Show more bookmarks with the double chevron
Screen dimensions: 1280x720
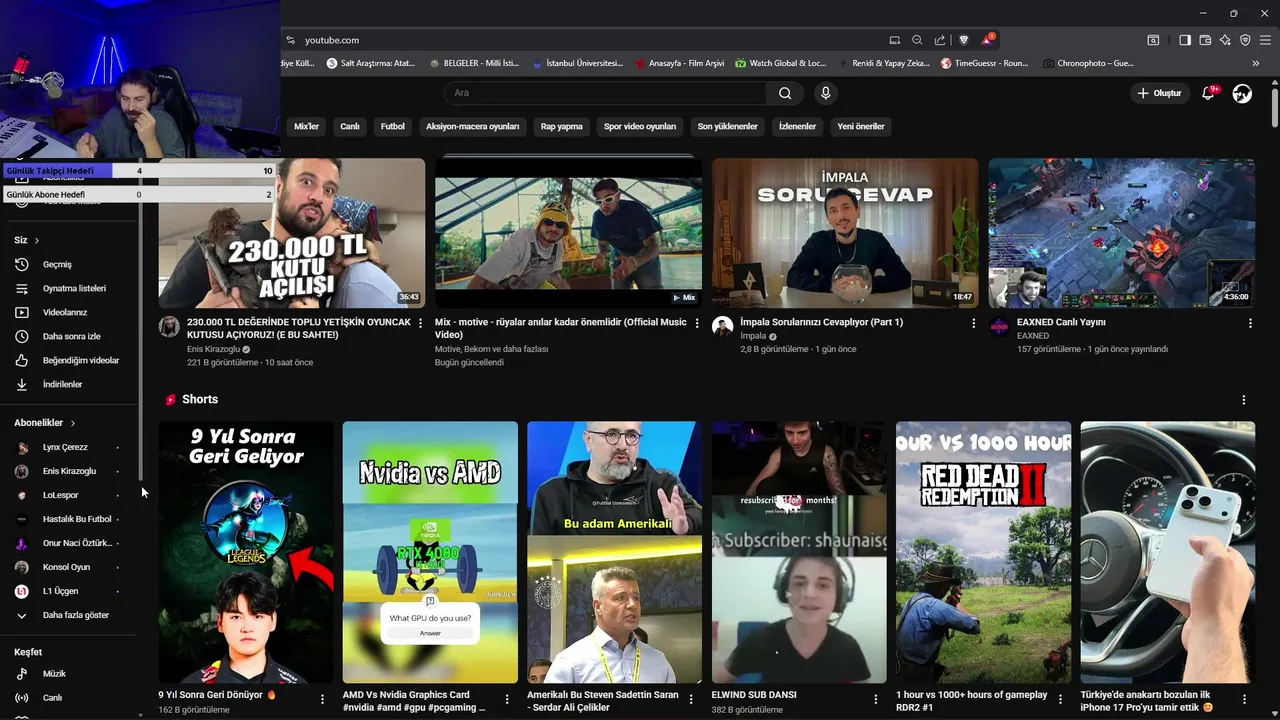pyautogui.click(x=1256, y=63)
